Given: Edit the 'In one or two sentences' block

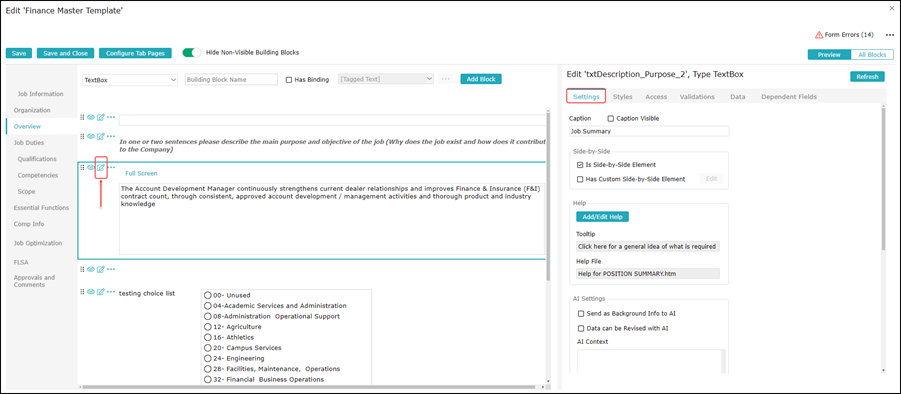Looking at the screenshot, I should point(101,136).
